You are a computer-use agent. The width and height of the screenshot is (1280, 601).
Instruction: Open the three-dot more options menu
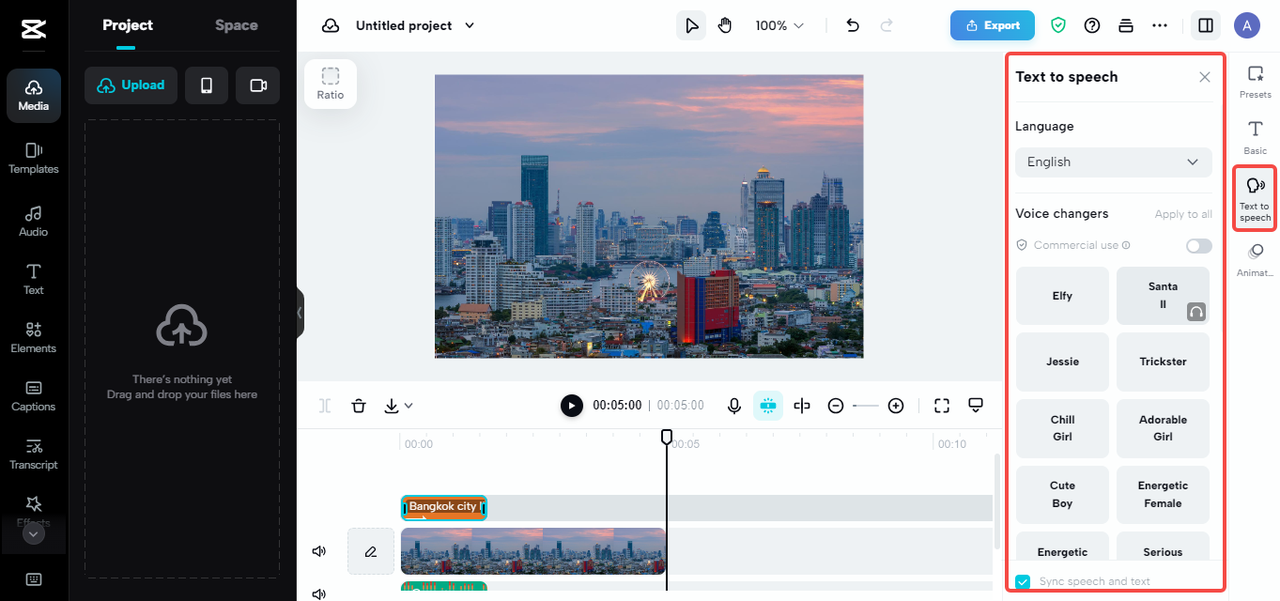pos(1160,25)
